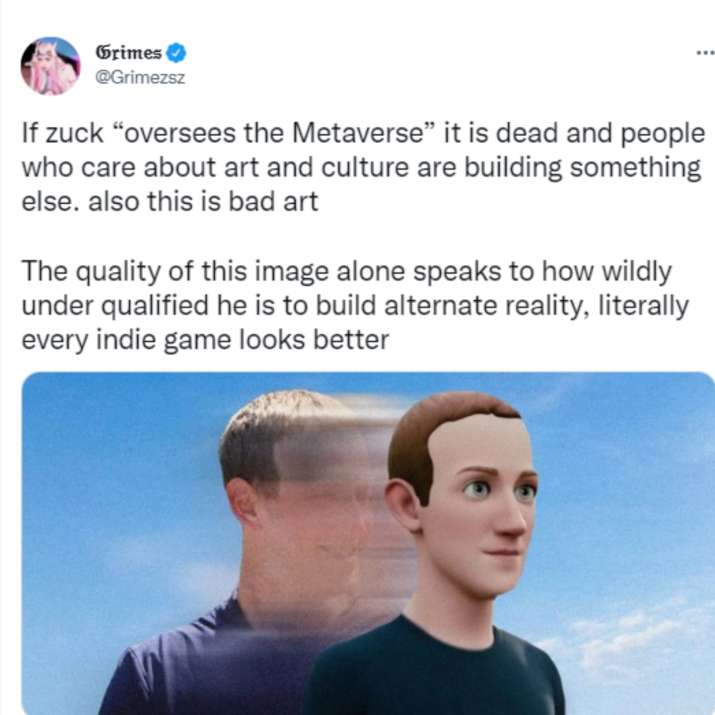The width and height of the screenshot is (715, 715).
Task: Click the blue verified checkmark badge
Action: pyautogui.click(x=176, y=53)
